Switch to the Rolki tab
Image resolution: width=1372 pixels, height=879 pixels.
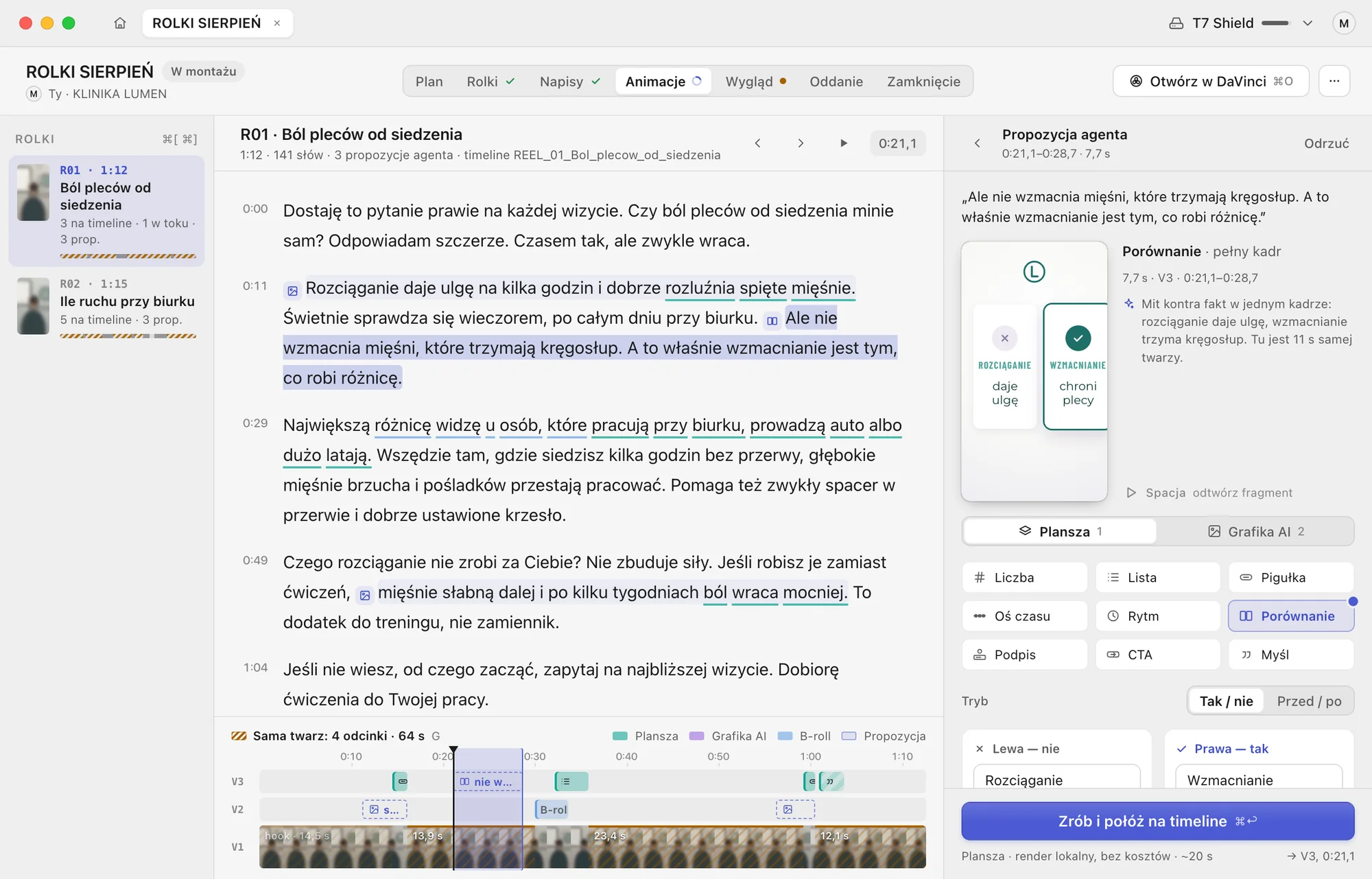point(490,82)
